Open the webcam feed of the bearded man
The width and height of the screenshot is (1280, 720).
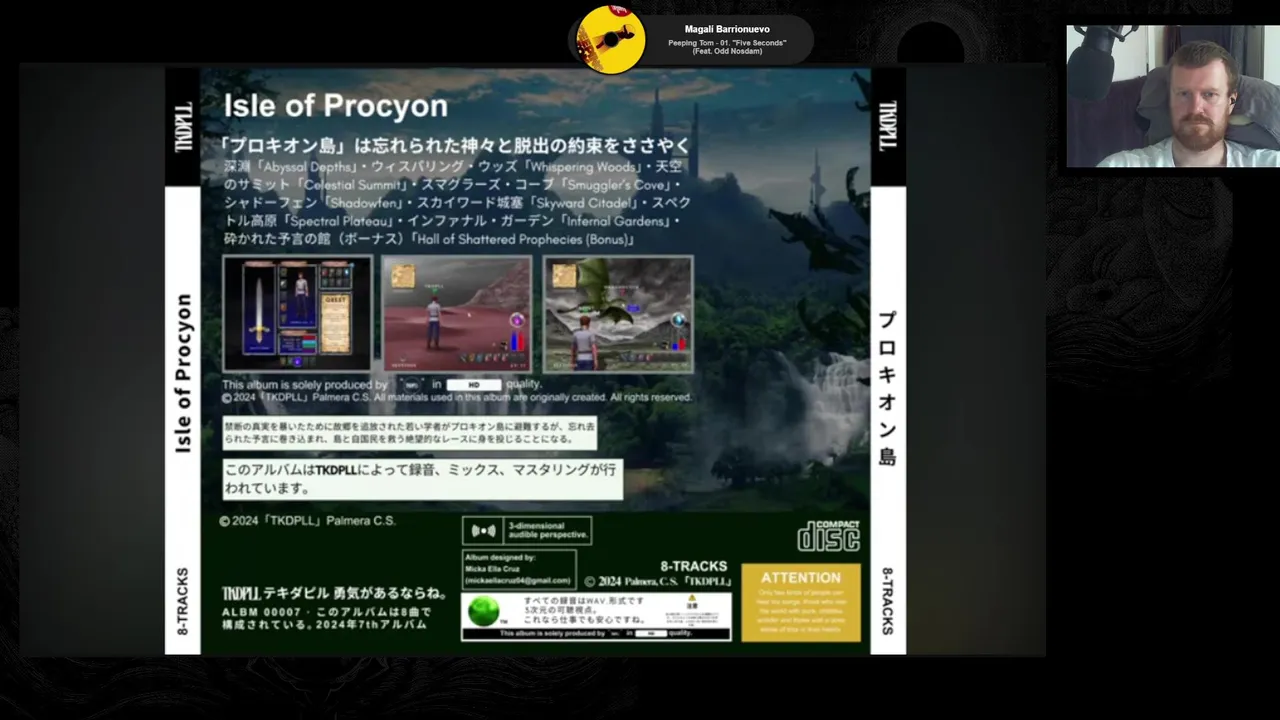[1172, 96]
